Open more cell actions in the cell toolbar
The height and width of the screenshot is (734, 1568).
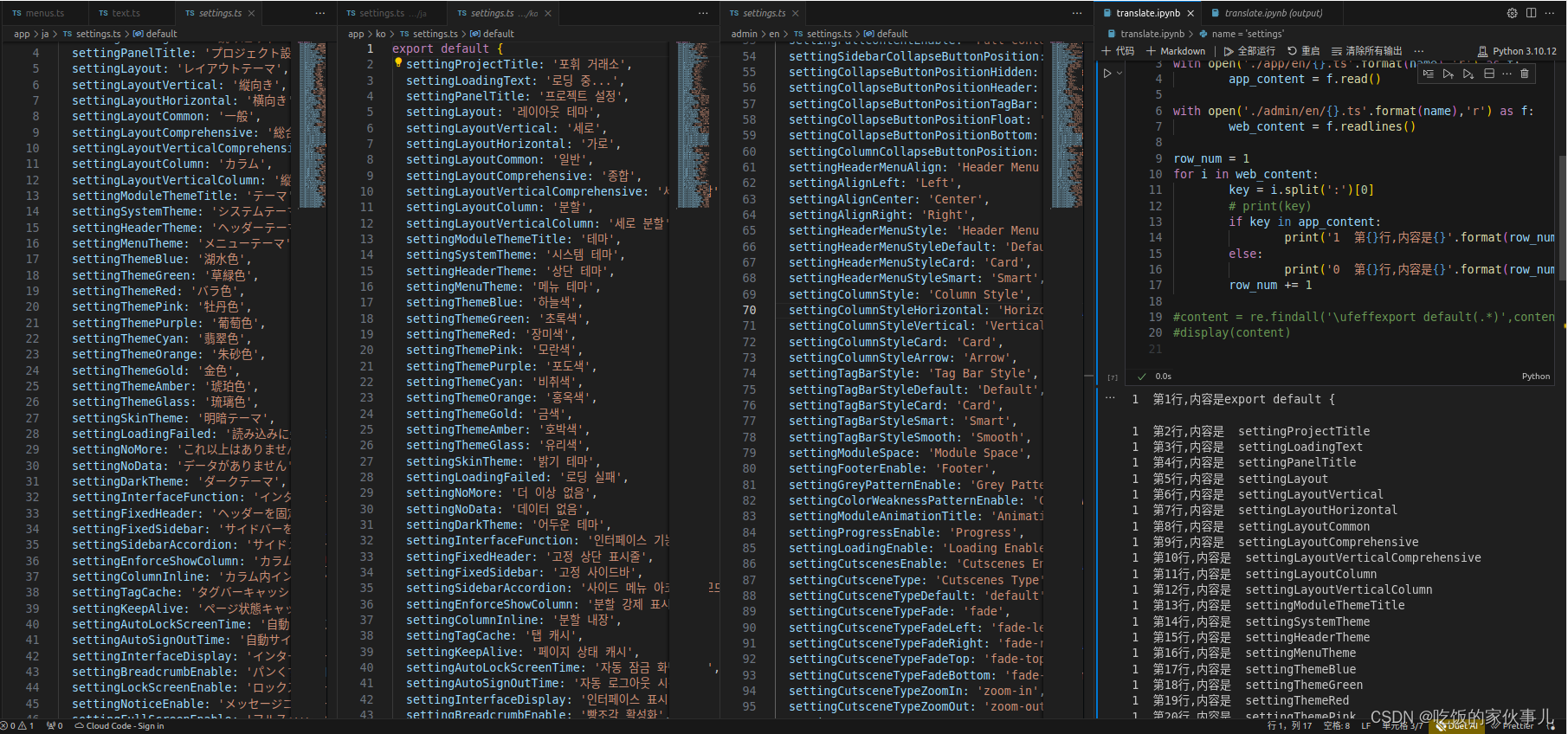pos(1507,74)
